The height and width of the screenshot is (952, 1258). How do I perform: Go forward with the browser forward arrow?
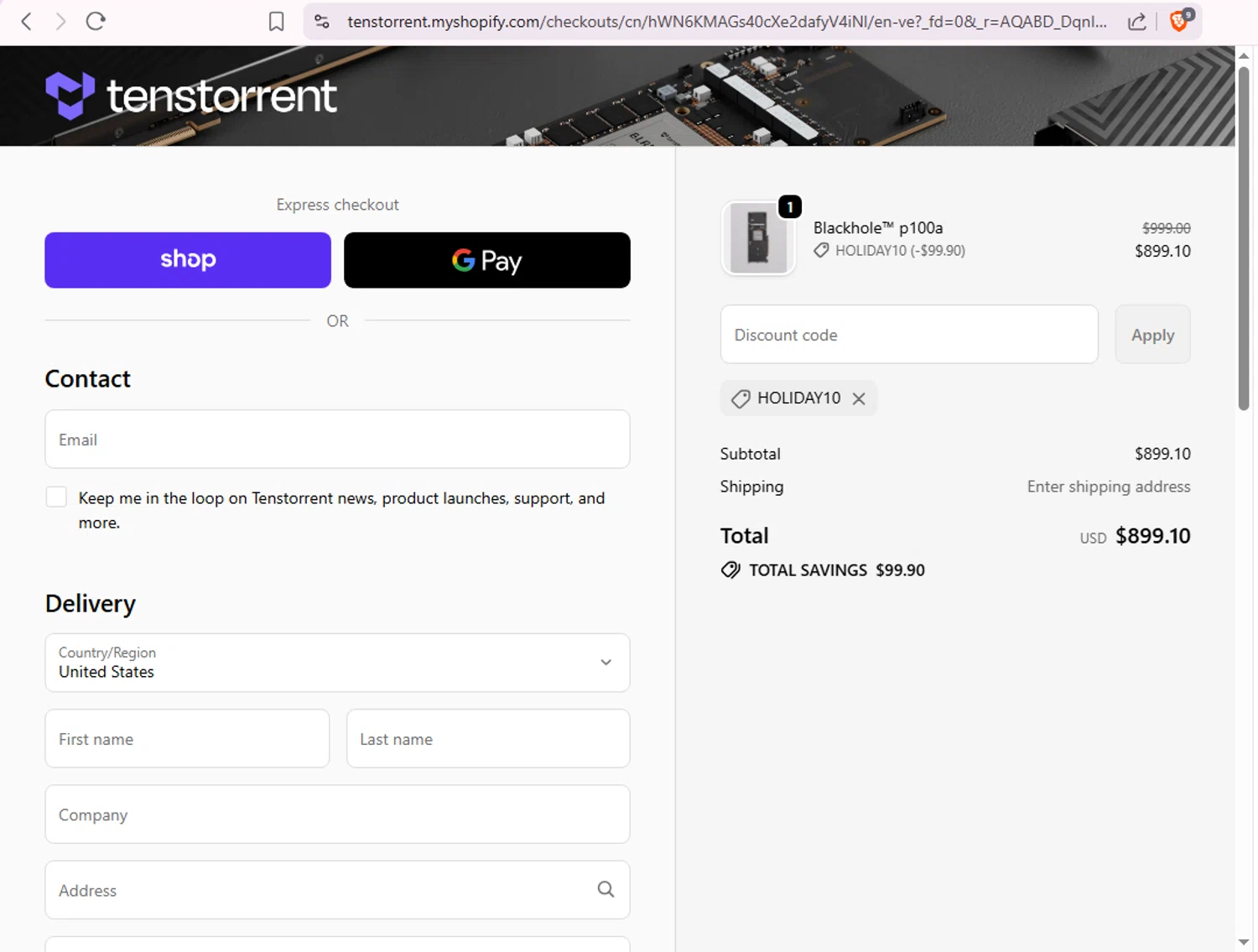click(60, 22)
